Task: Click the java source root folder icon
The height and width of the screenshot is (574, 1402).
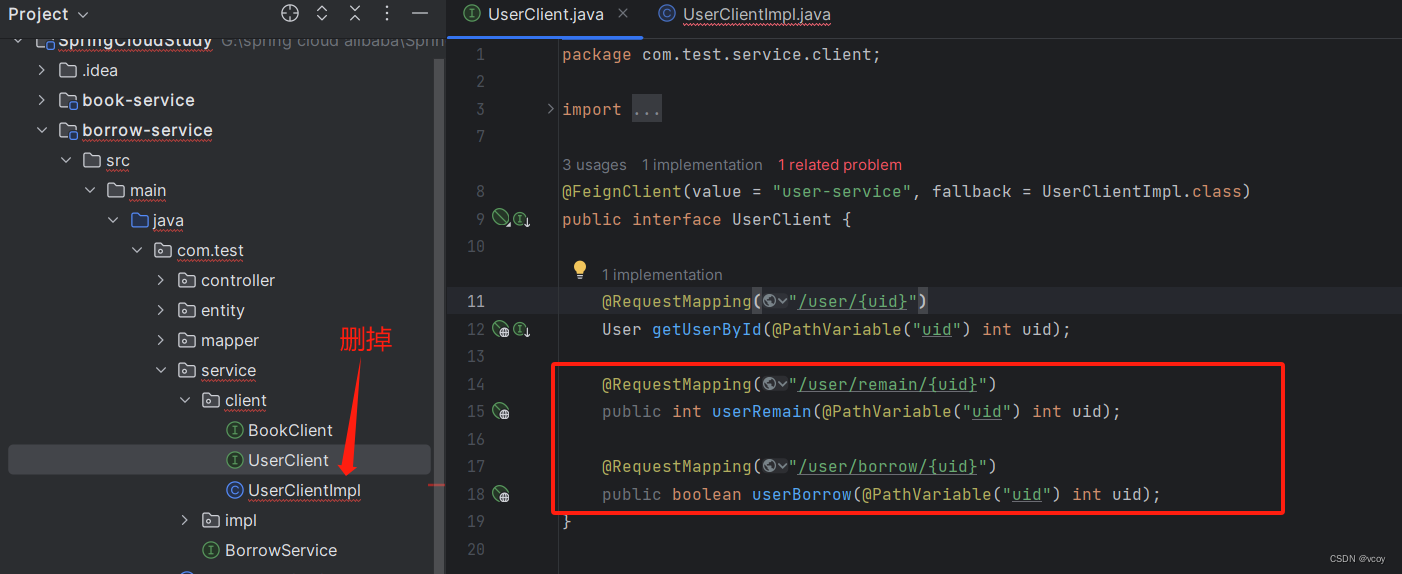Action: (x=139, y=220)
